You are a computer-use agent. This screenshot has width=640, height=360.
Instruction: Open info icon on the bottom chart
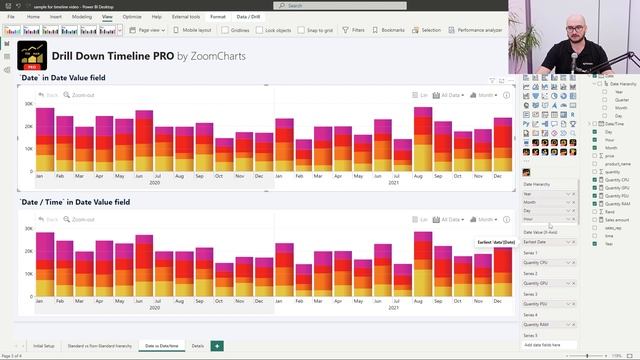click(x=507, y=220)
